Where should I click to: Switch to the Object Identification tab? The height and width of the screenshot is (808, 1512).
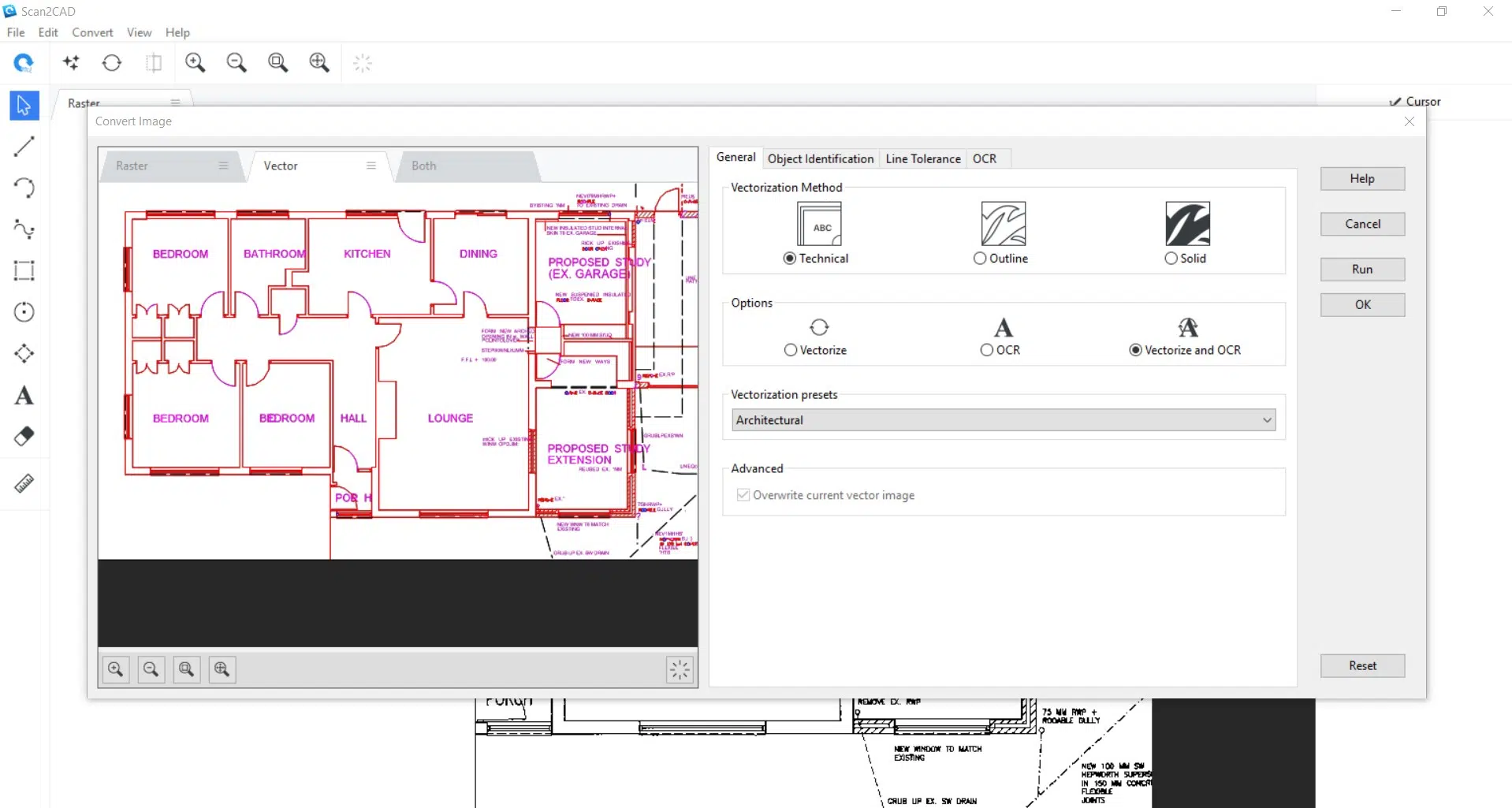820,158
